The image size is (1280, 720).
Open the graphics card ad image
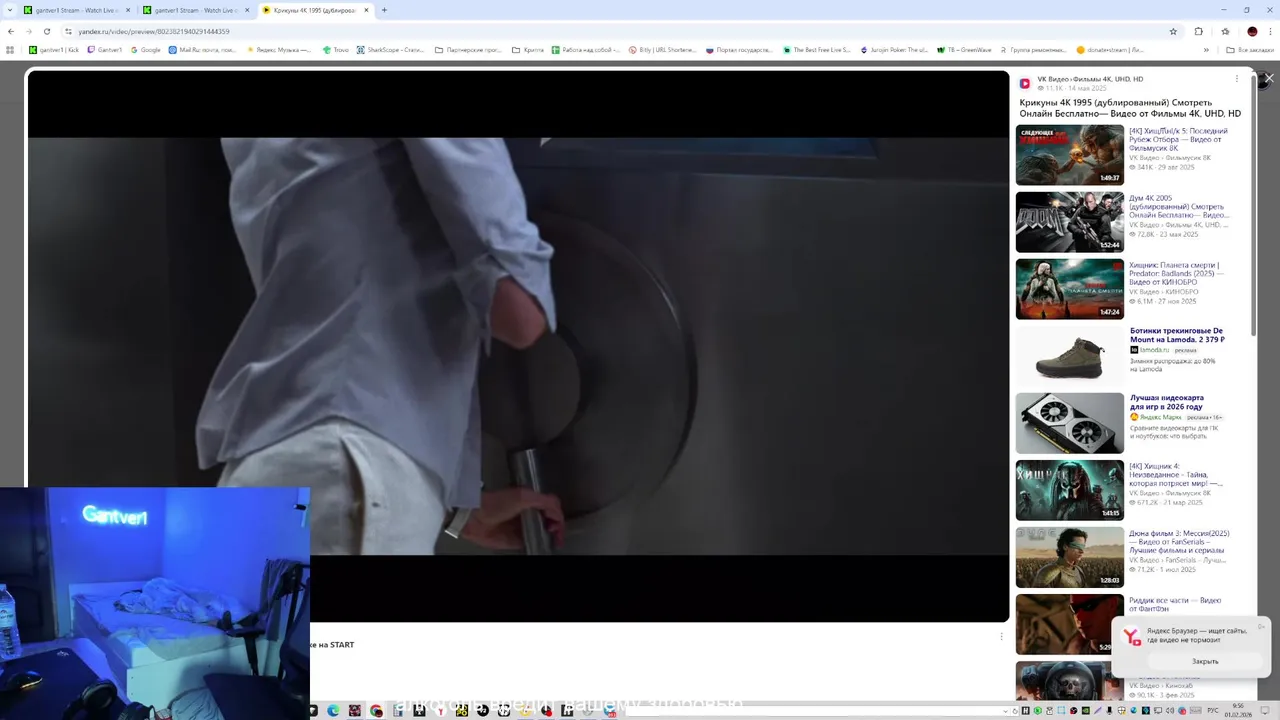pos(1070,423)
